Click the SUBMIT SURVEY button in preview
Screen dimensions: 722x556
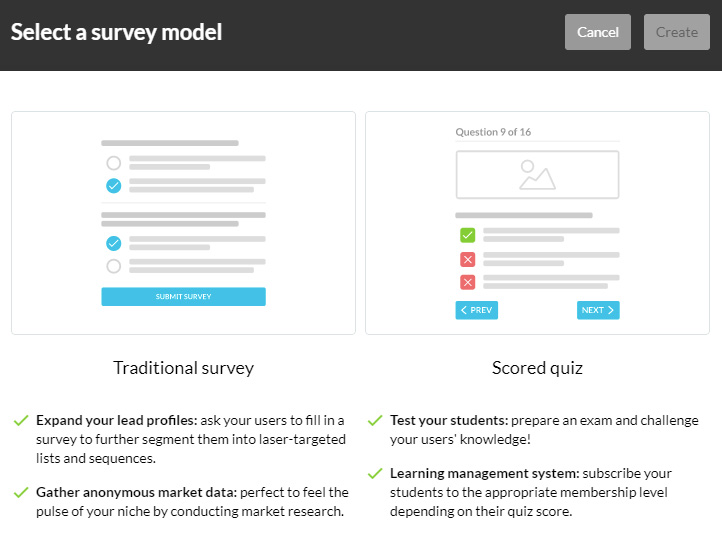183,297
